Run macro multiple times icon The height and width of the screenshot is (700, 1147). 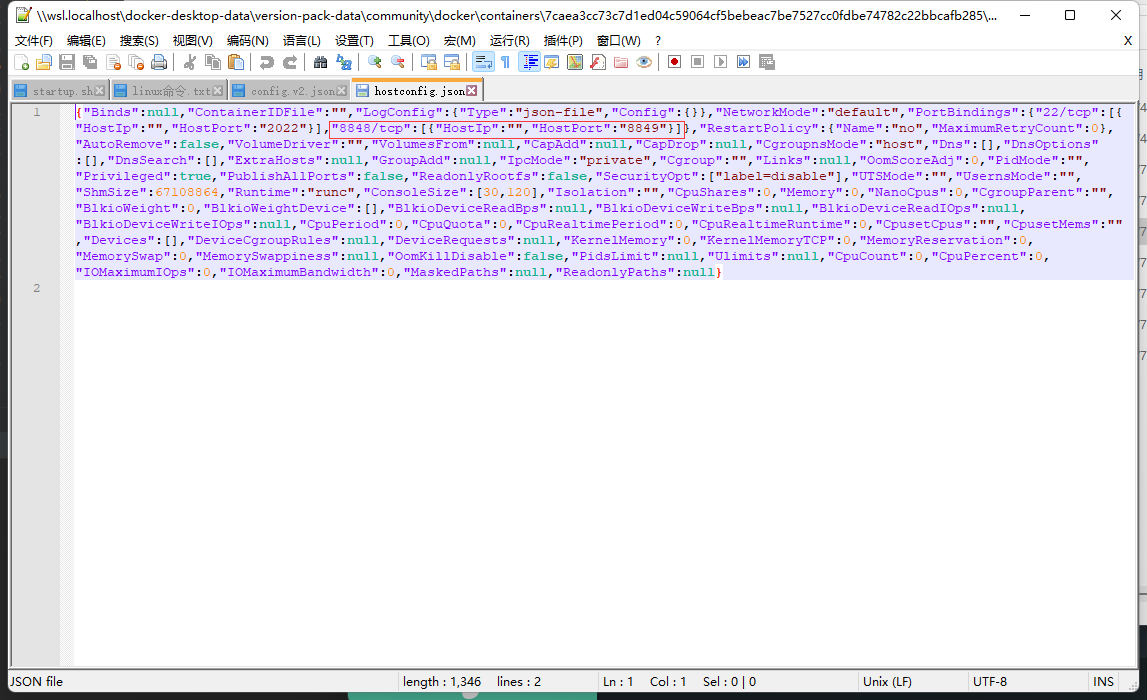tap(743, 62)
